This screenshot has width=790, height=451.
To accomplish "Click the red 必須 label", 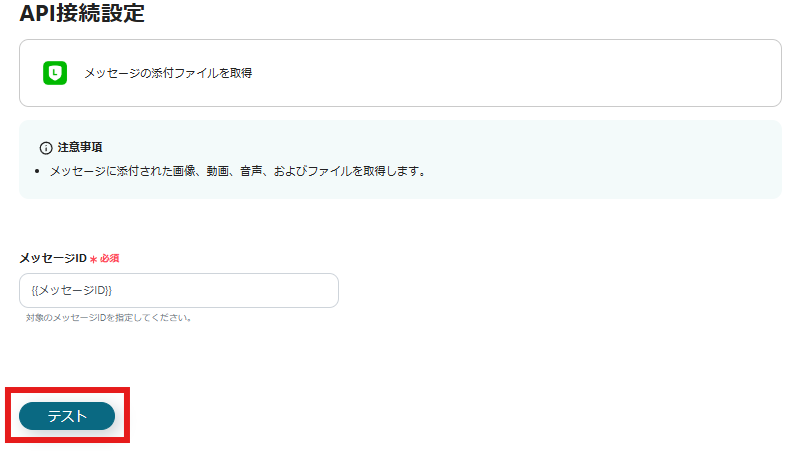I will [x=109, y=259].
